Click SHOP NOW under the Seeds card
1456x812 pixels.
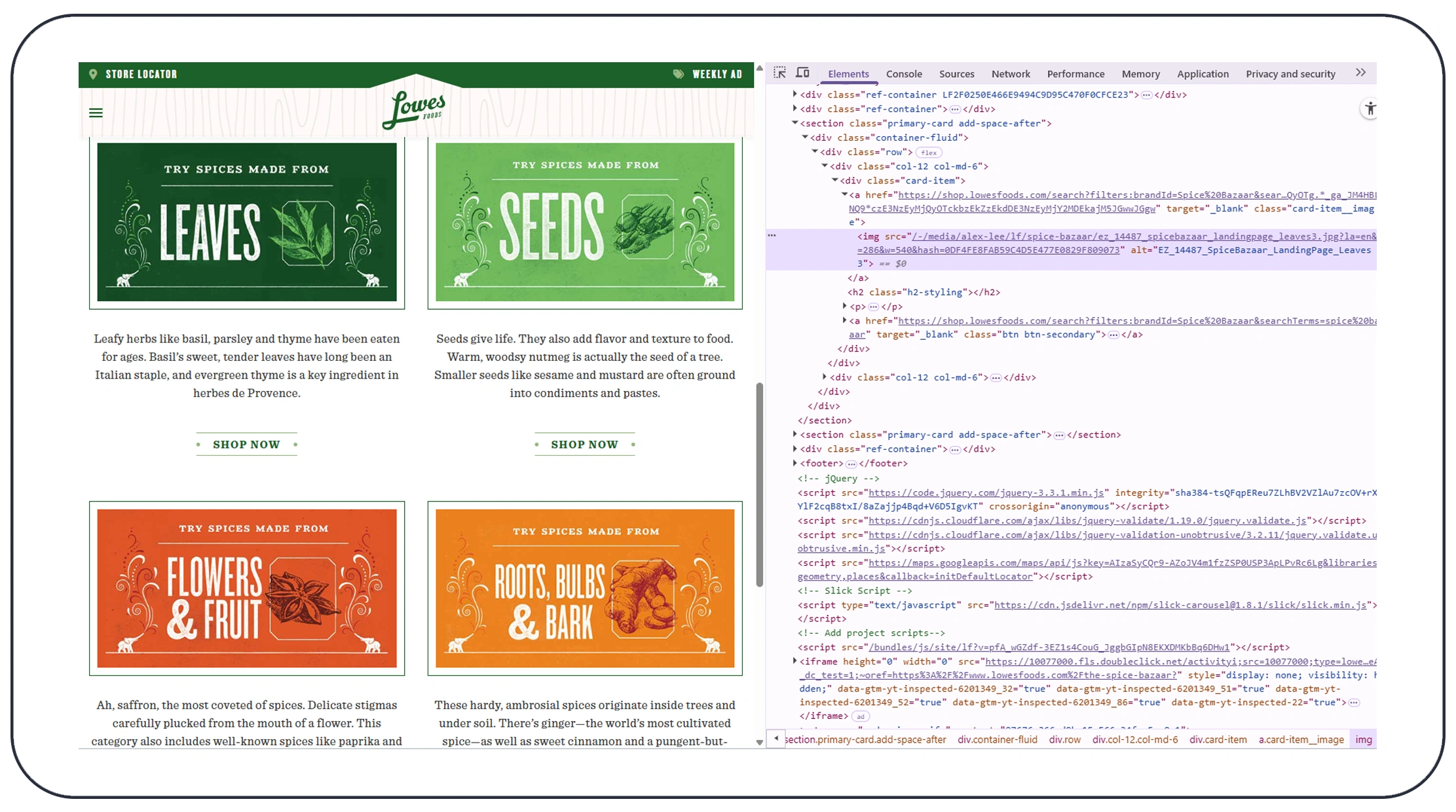click(584, 444)
